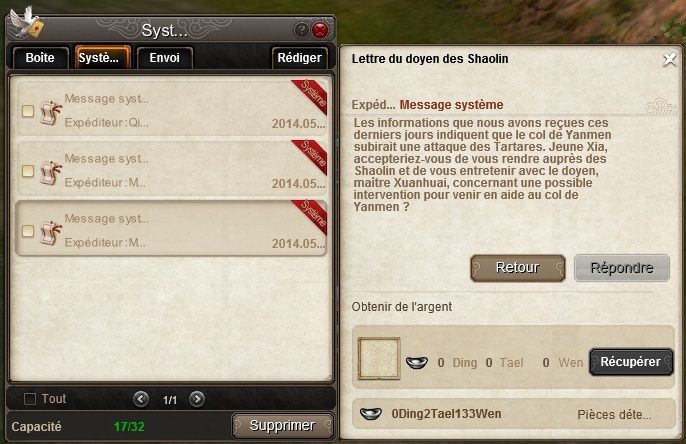Check the first message's checkbox

pyautogui.click(x=28, y=111)
